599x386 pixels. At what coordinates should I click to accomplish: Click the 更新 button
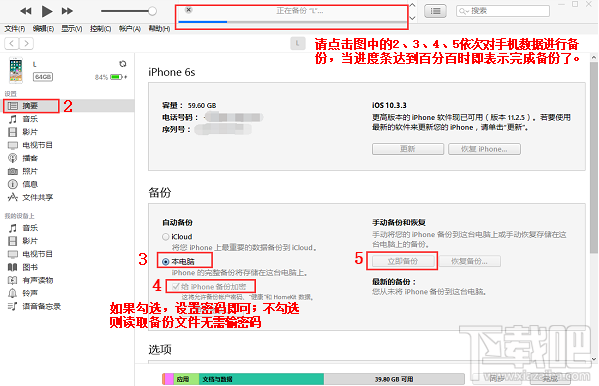click(408, 149)
